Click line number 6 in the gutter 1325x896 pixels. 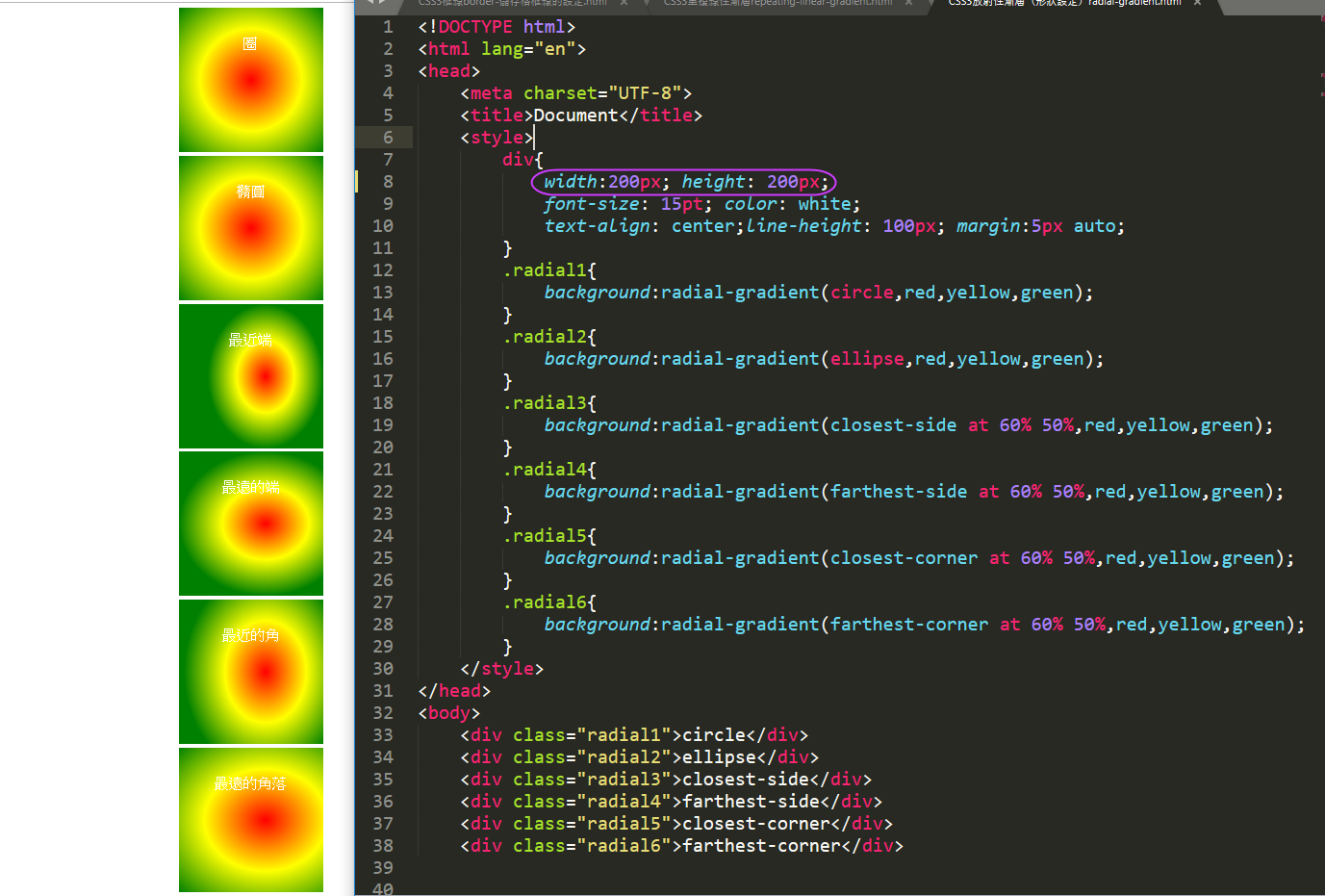[388, 138]
